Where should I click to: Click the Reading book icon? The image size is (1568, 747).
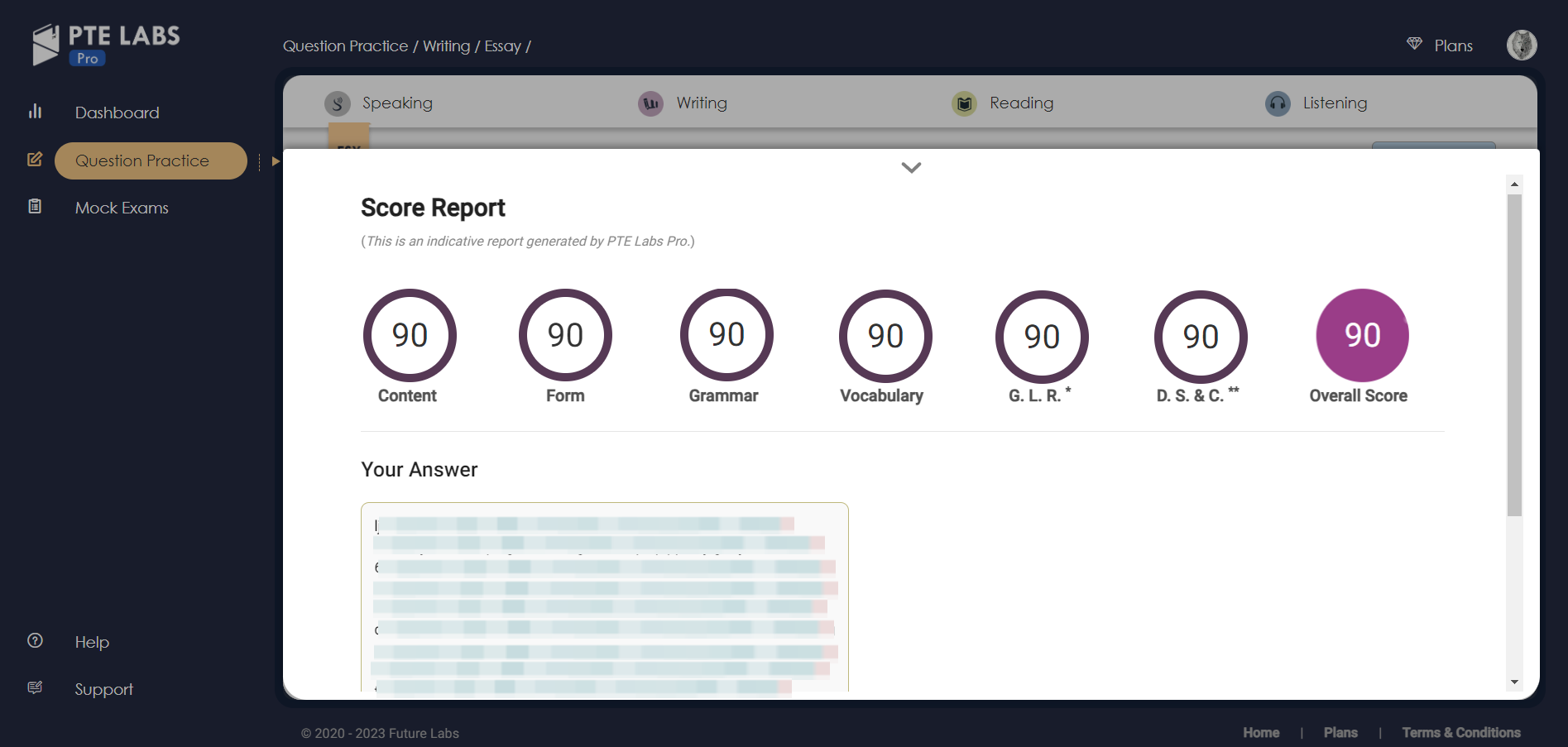coord(964,103)
